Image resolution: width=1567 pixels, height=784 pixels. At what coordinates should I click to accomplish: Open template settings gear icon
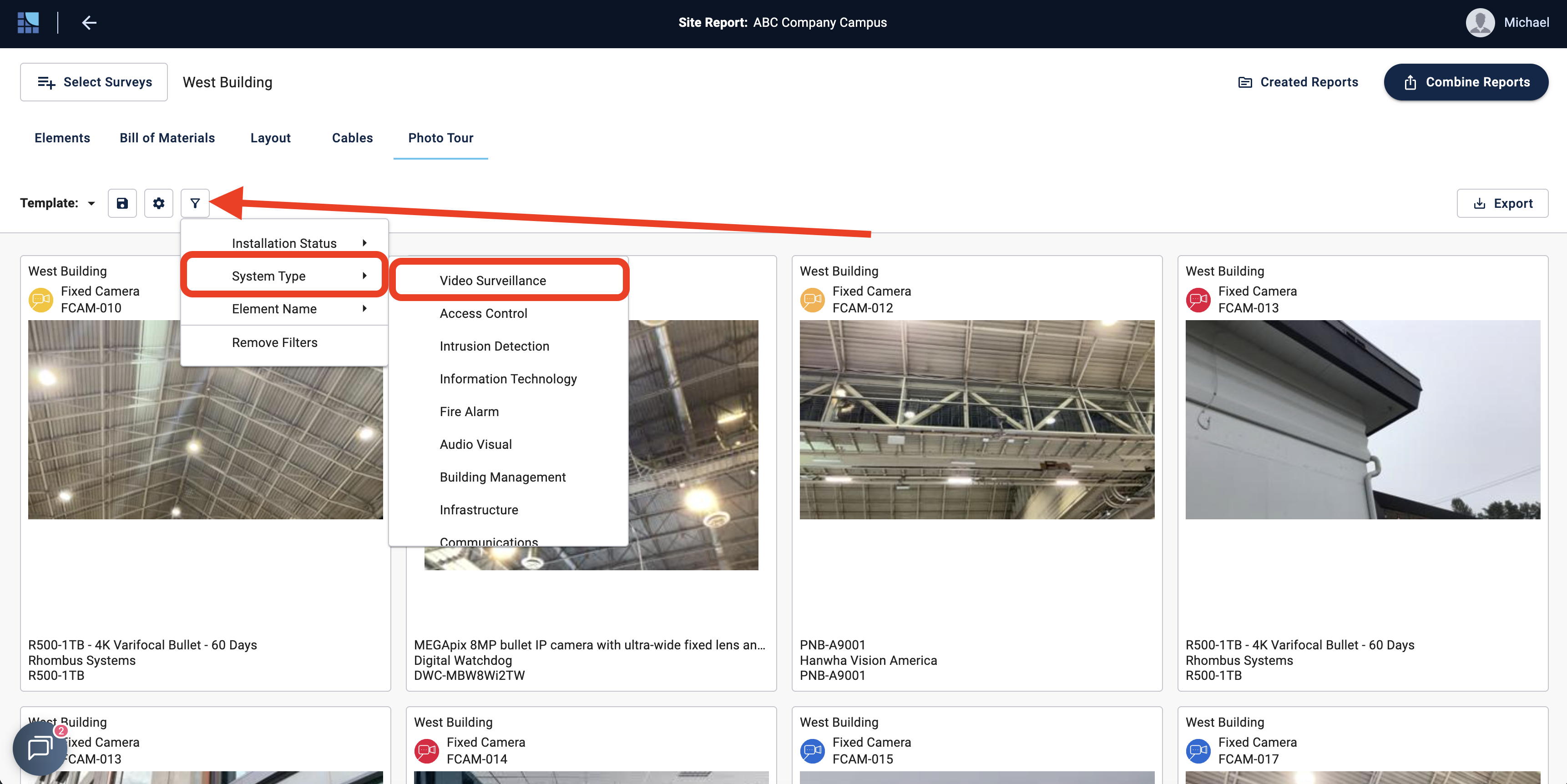(159, 203)
